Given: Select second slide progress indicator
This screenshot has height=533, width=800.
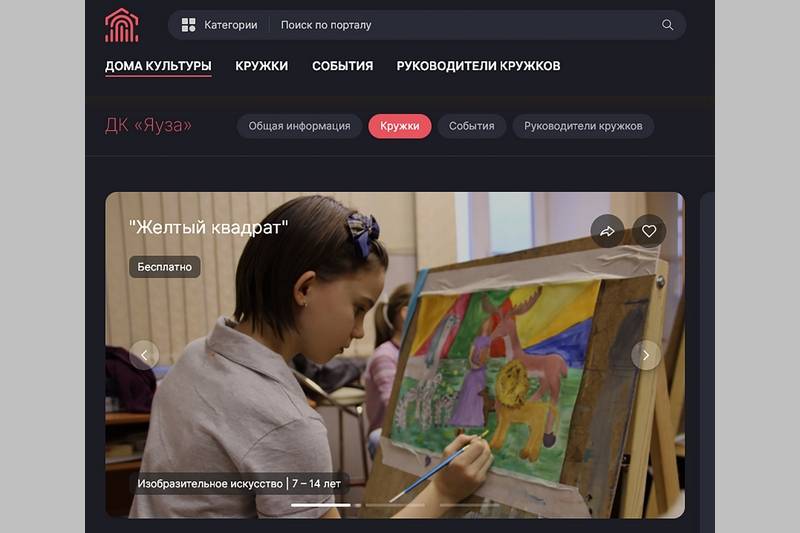Looking at the screenshot, I should click(394, 505).
